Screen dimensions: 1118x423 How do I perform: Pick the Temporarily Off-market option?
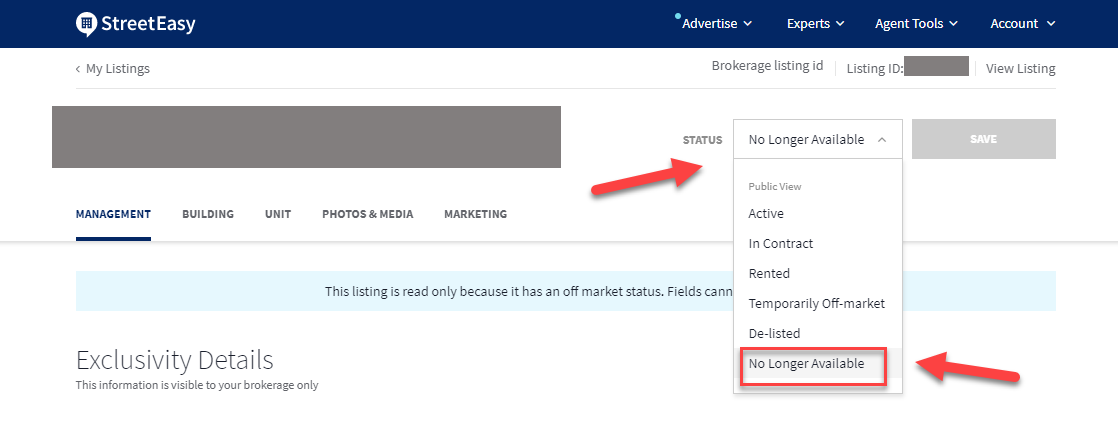pyautogui.click(x=816, y=304)
